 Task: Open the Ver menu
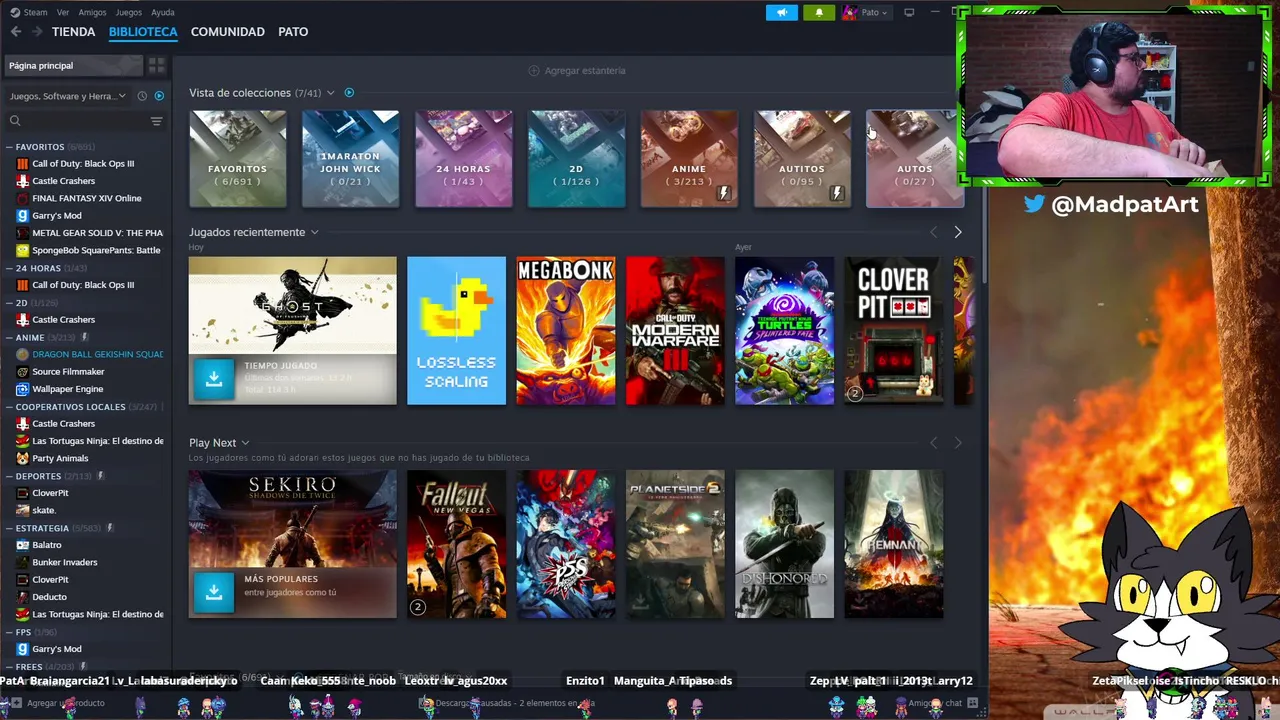point(63,12)
